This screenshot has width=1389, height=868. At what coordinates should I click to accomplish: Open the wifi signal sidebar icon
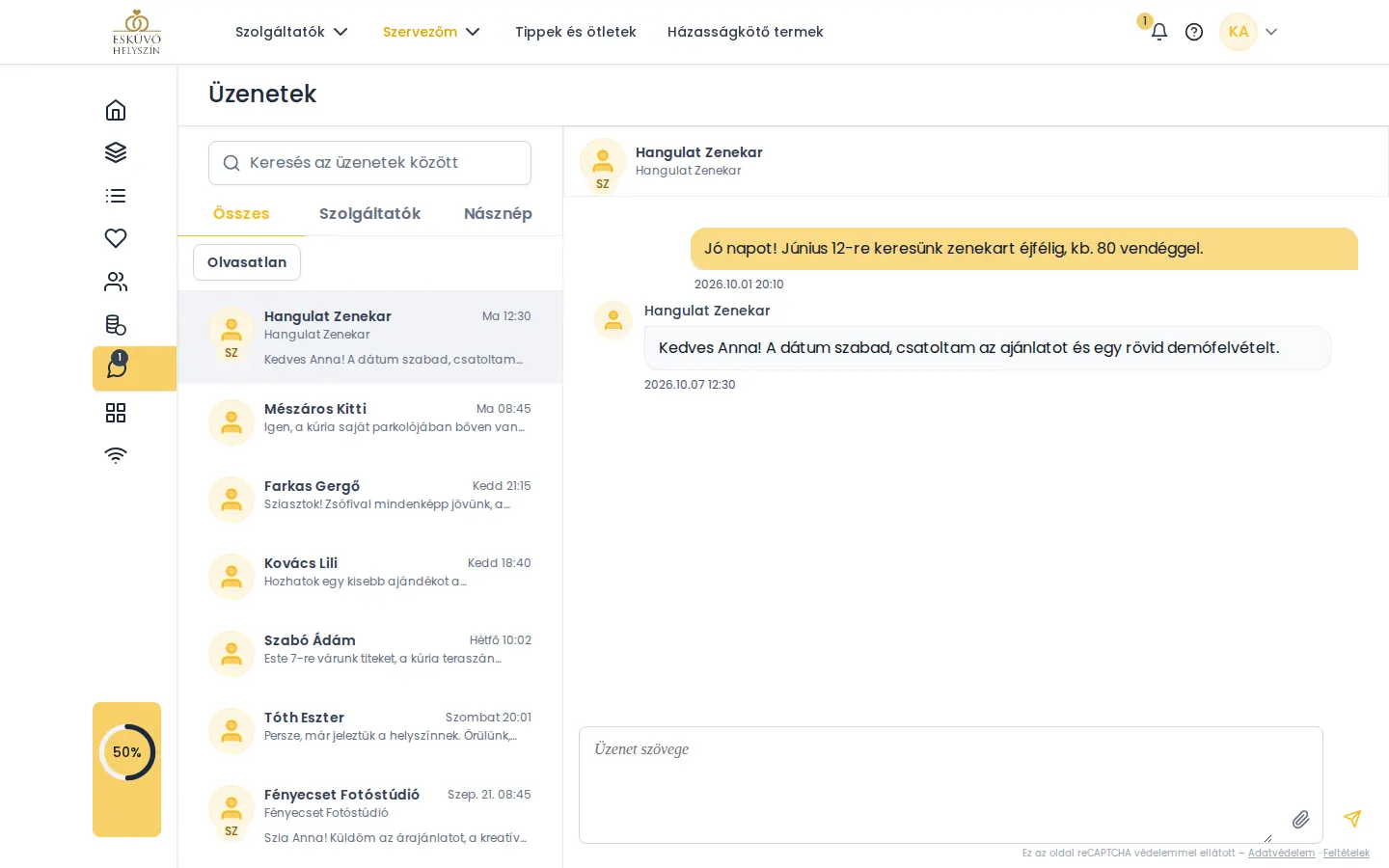point(116,455)
